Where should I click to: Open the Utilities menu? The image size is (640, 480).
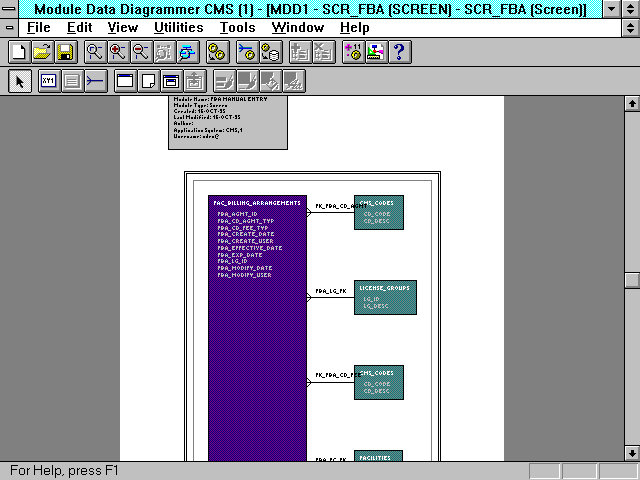pos(179,27)
